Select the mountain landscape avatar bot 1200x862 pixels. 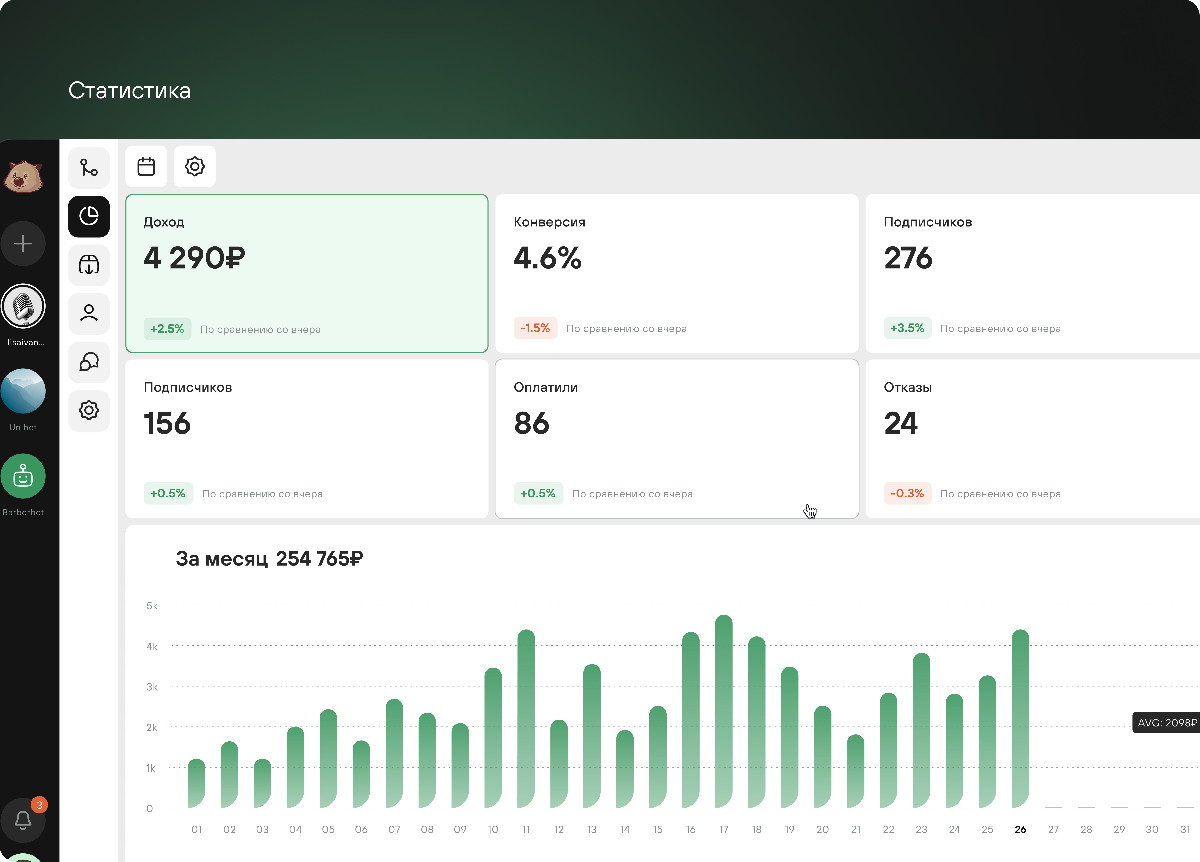[x=23, y=391]
